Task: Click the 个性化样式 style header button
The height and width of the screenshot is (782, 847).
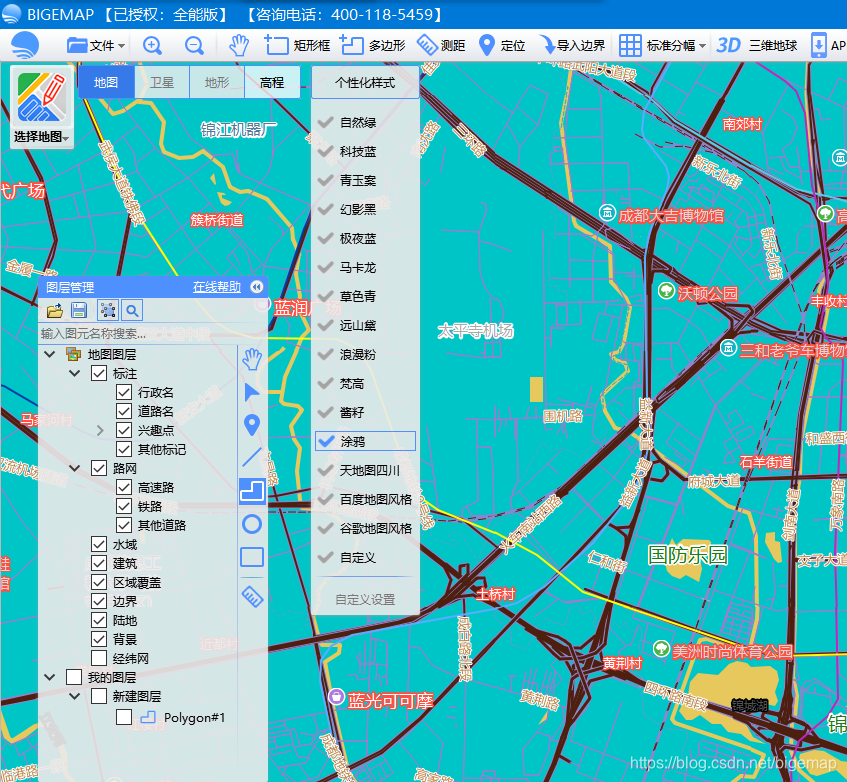Action: click(365, 83)
